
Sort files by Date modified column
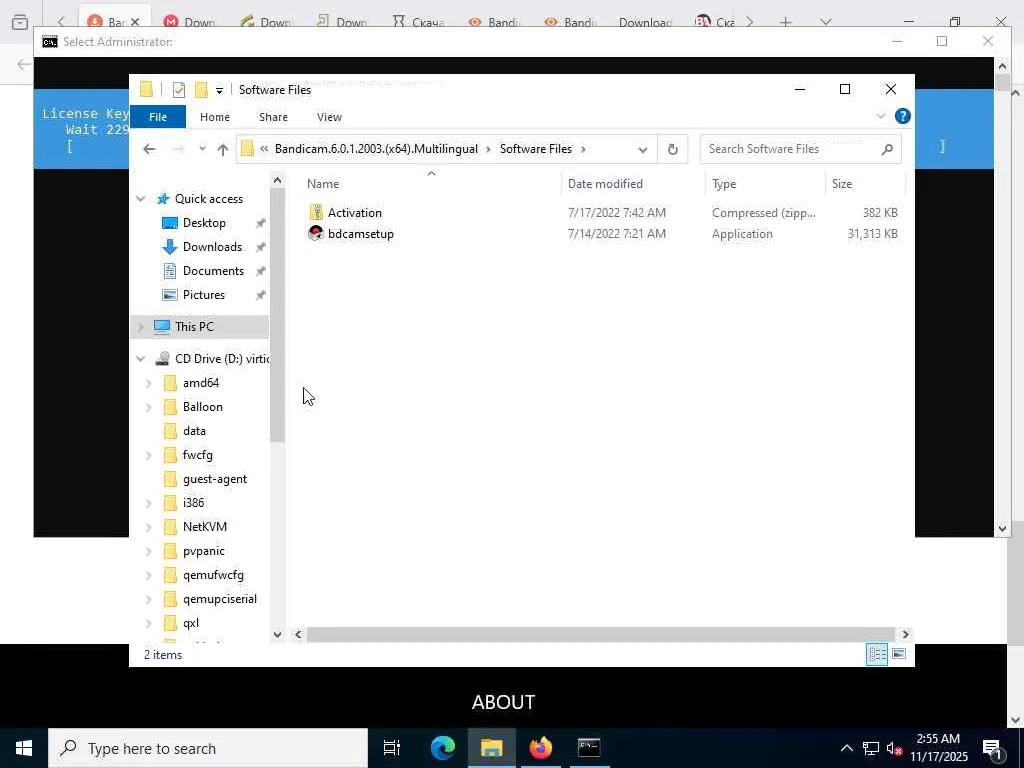click(x=605, y=184)
